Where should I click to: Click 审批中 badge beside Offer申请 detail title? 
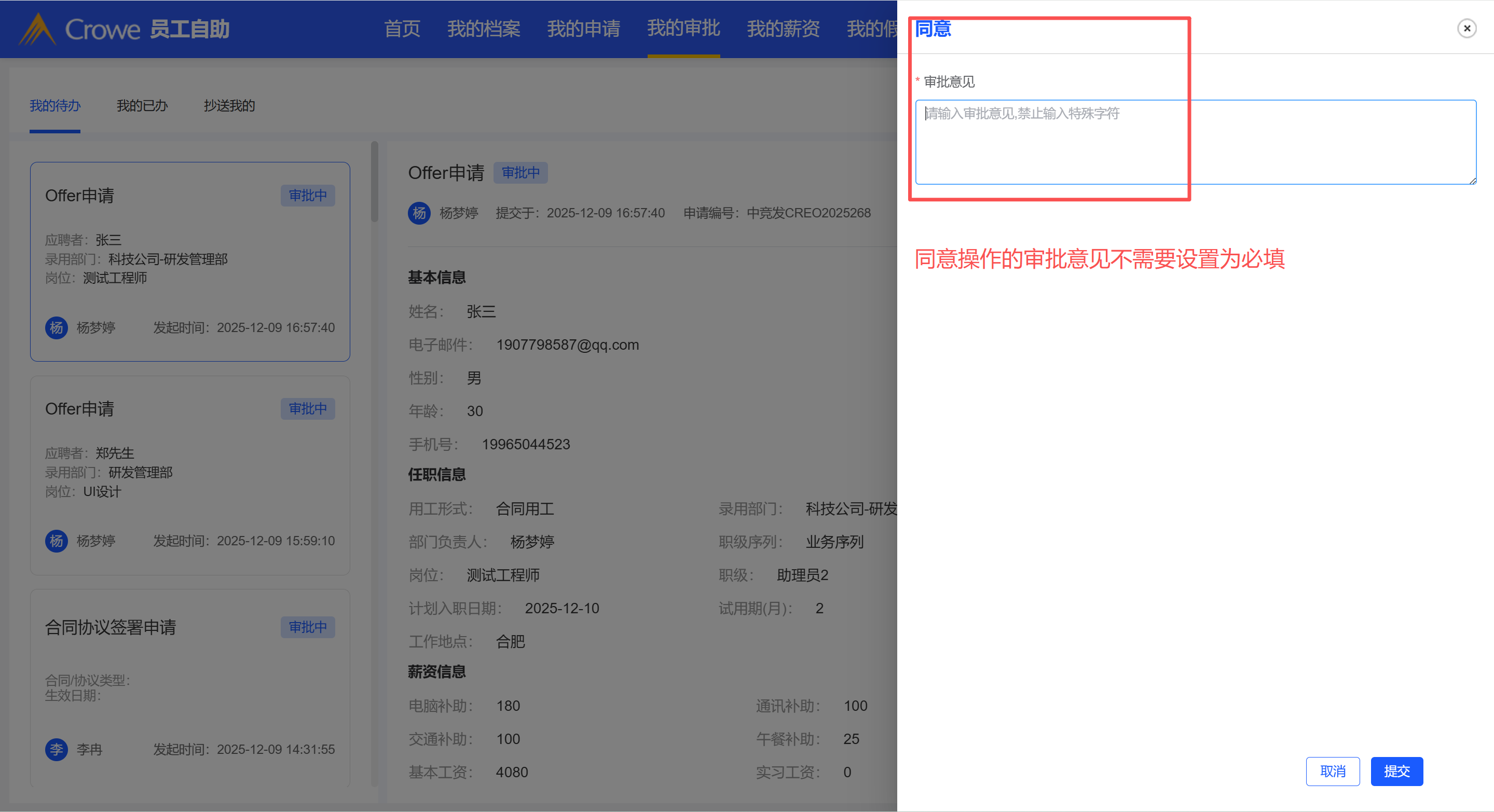[x=520, y=173]
